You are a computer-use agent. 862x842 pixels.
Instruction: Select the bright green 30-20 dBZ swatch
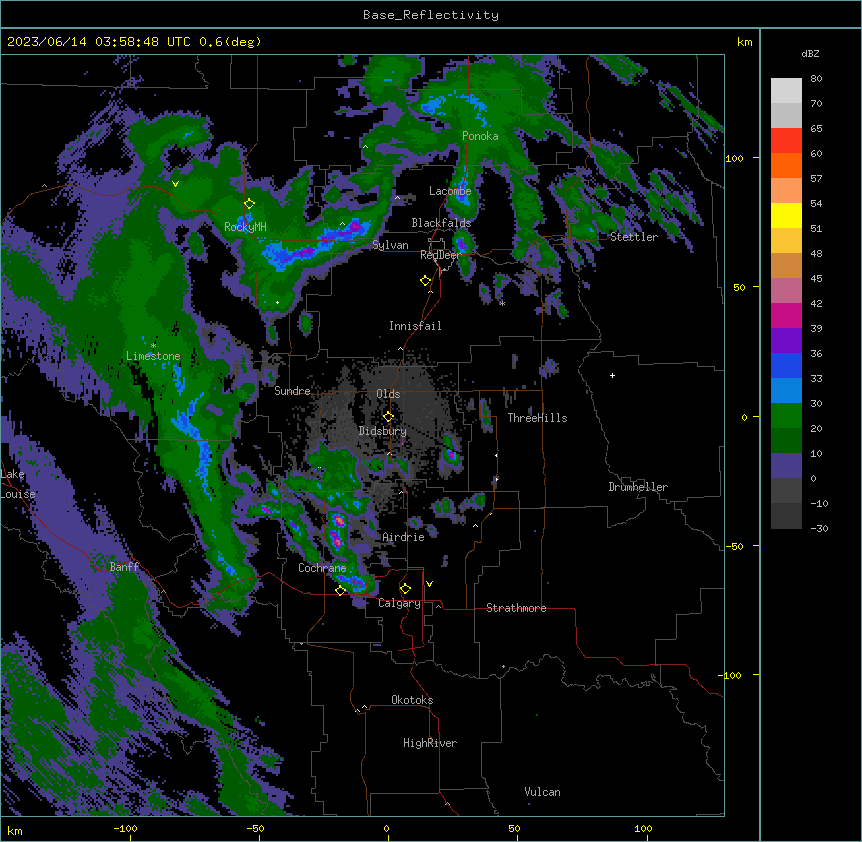click(786, 416)
